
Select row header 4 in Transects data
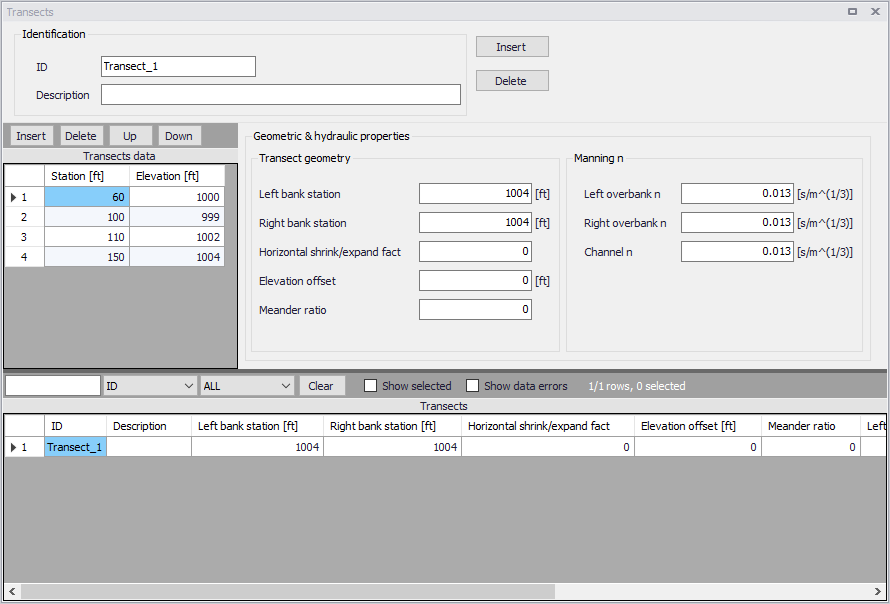(24, 257)
